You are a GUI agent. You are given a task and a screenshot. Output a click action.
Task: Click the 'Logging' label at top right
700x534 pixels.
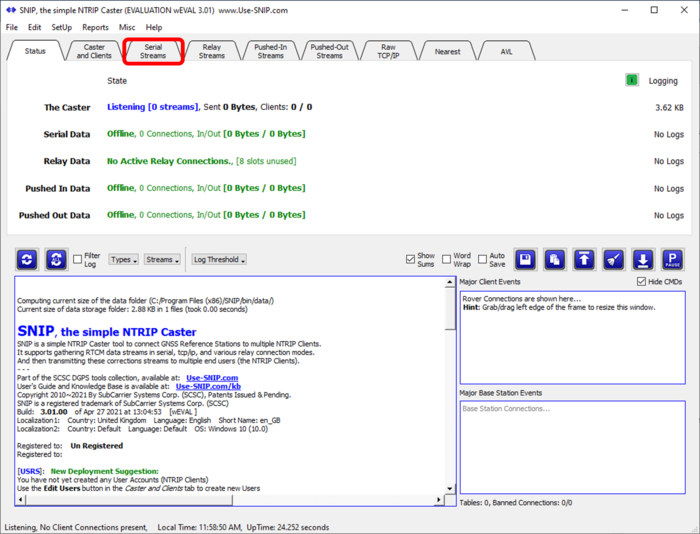click(x=663, y=81)
